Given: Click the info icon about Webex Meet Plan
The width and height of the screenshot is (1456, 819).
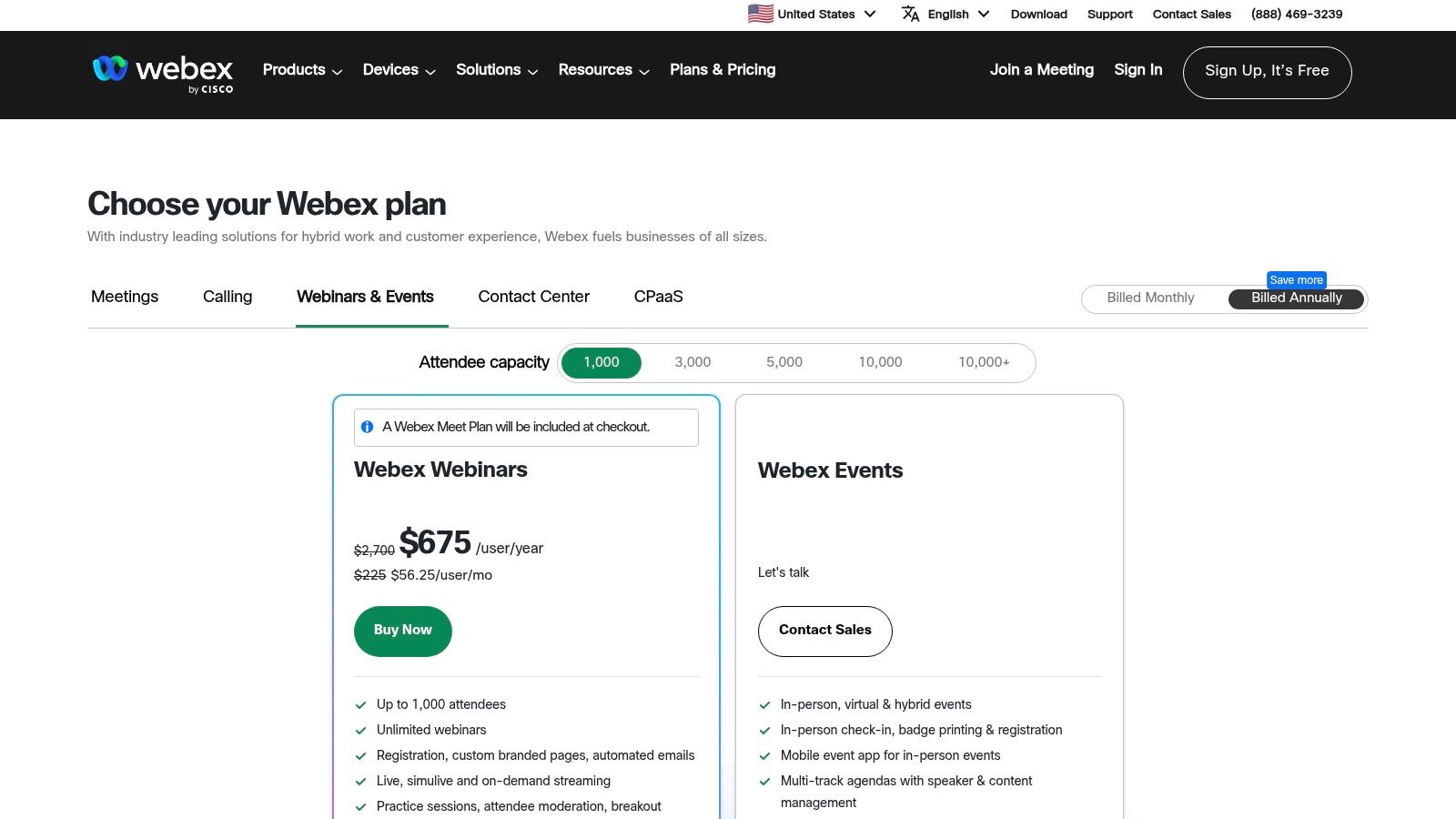Looking at the screenshot, I should coord(368,427).
